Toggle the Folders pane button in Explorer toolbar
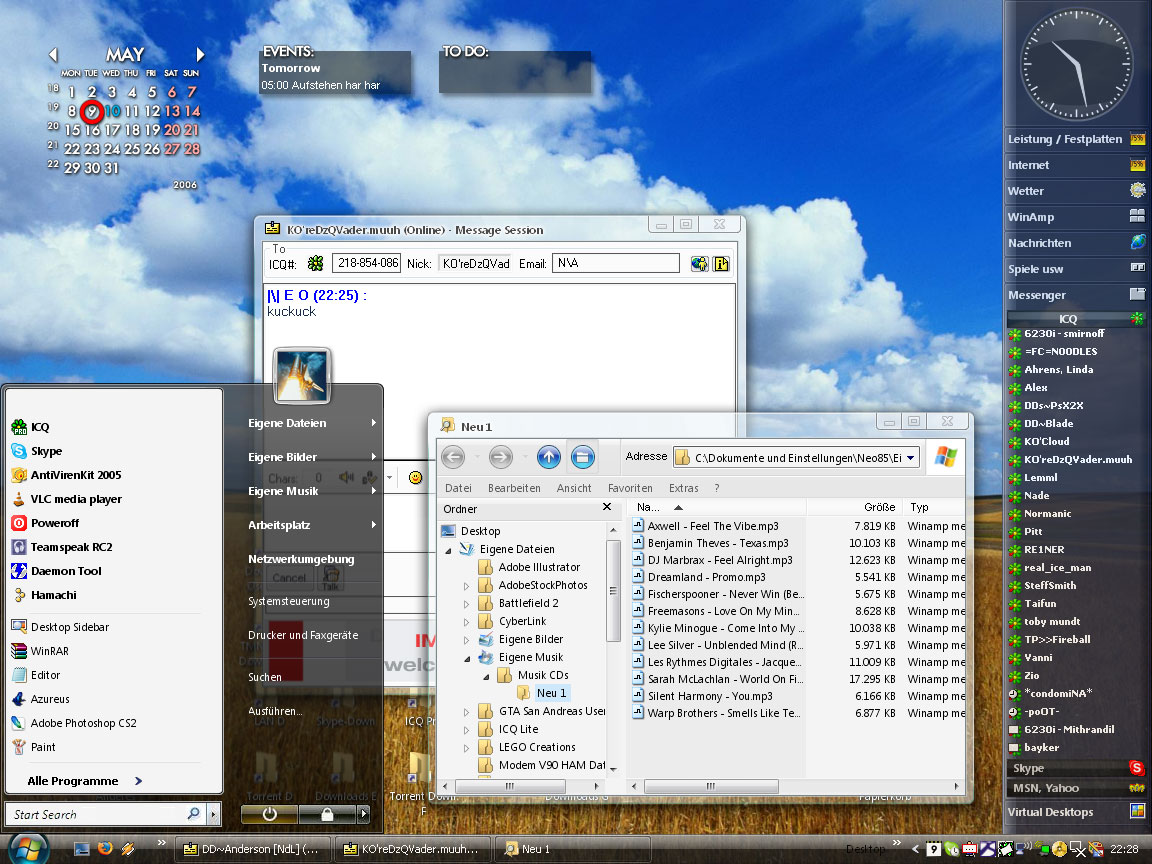1152x864 pixels. coord(583,457)
